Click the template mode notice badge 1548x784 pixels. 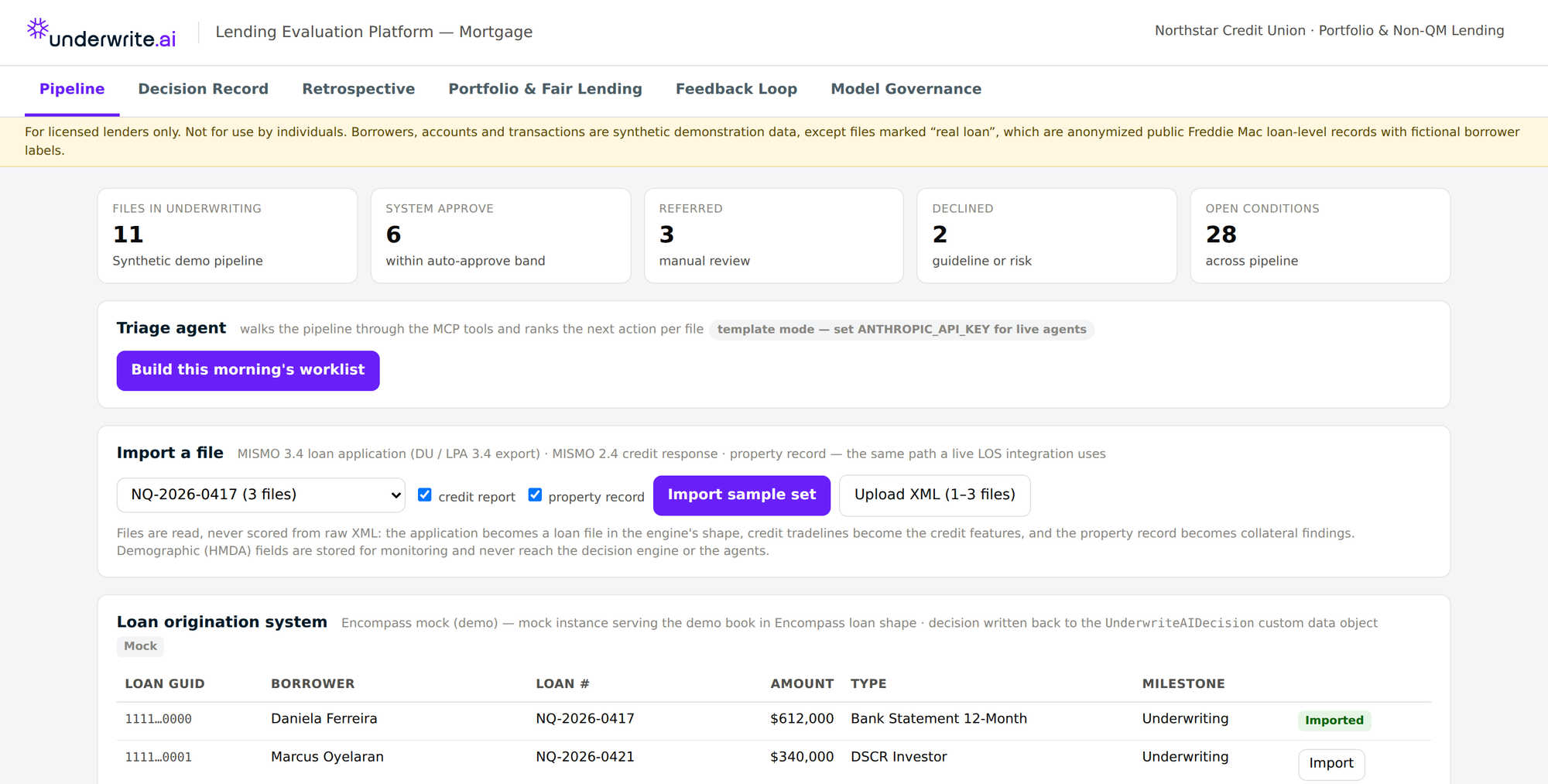(902, 330)
